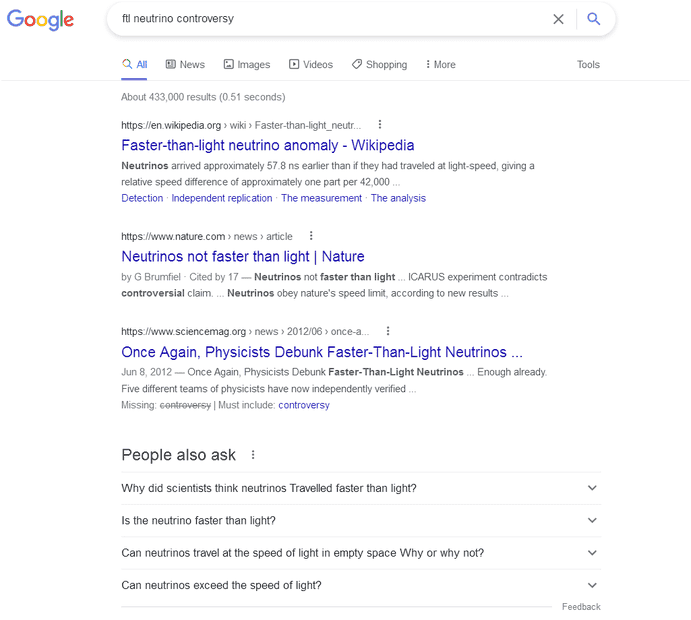Open the Videos search tab
The height and width of the screenshot is (620, 691).
pos(311,64)
